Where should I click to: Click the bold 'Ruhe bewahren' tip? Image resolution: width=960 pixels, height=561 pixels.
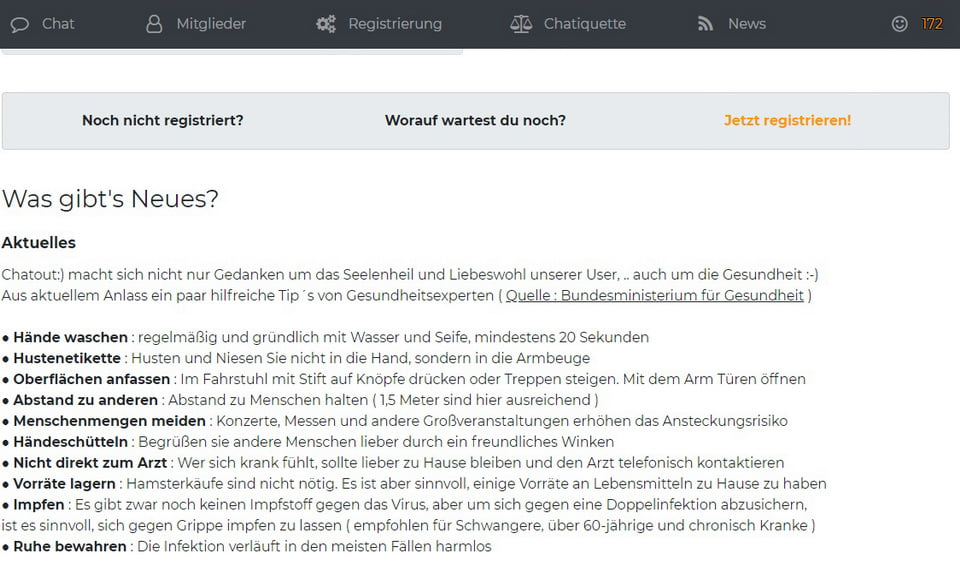[x=70, y=547]
